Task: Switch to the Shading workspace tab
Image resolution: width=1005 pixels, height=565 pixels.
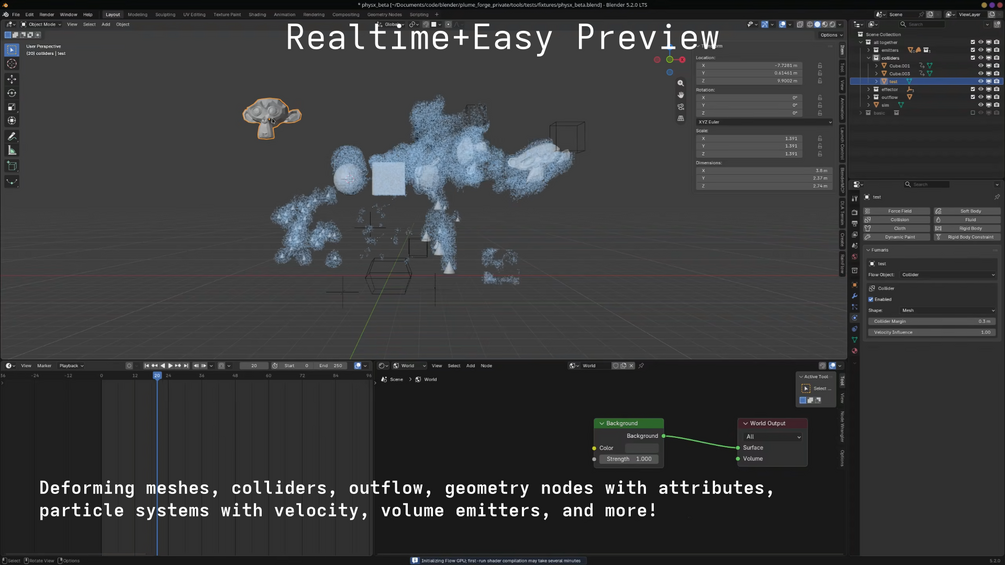Action: point(257,14)
